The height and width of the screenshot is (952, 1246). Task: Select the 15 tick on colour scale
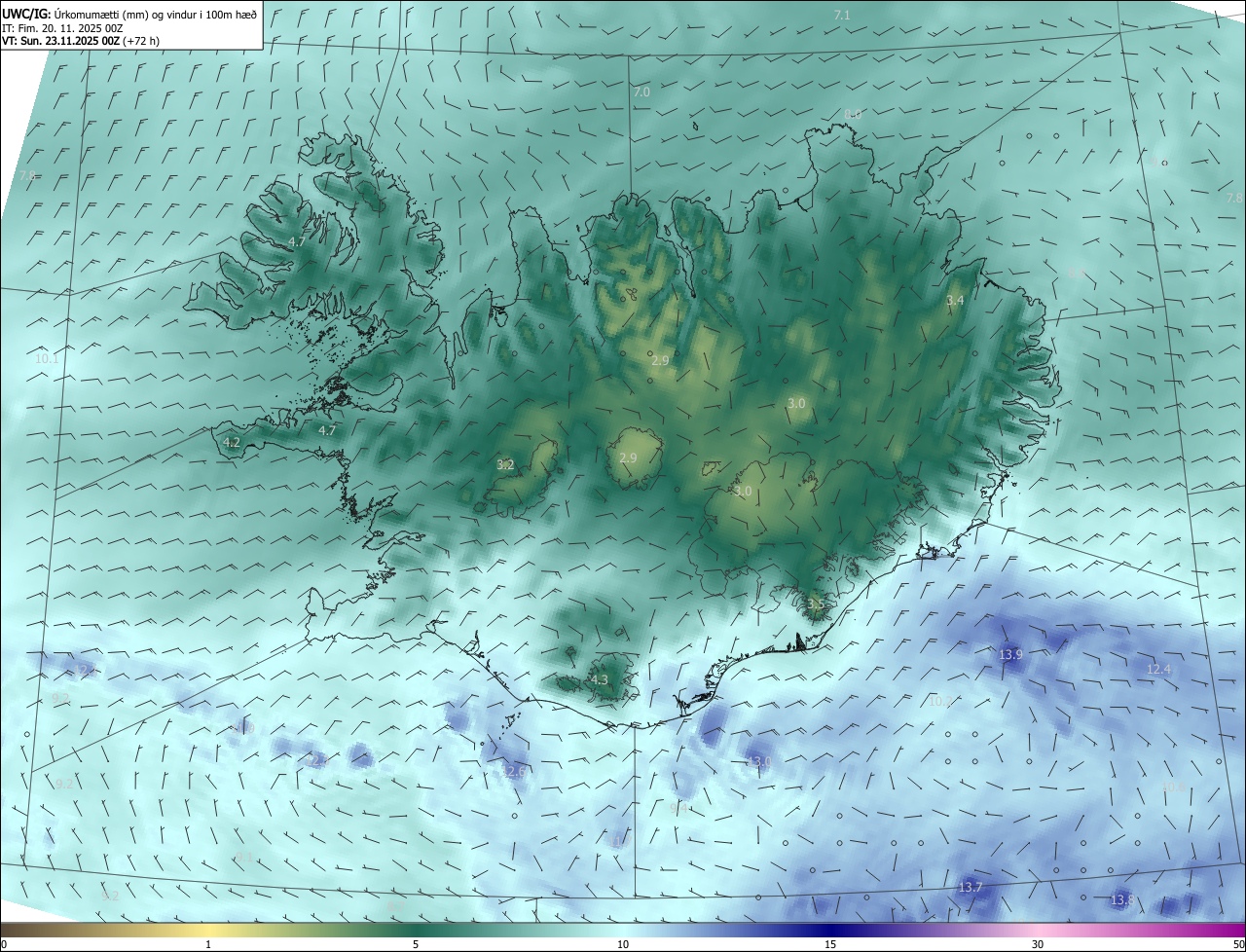coord(830,944)
